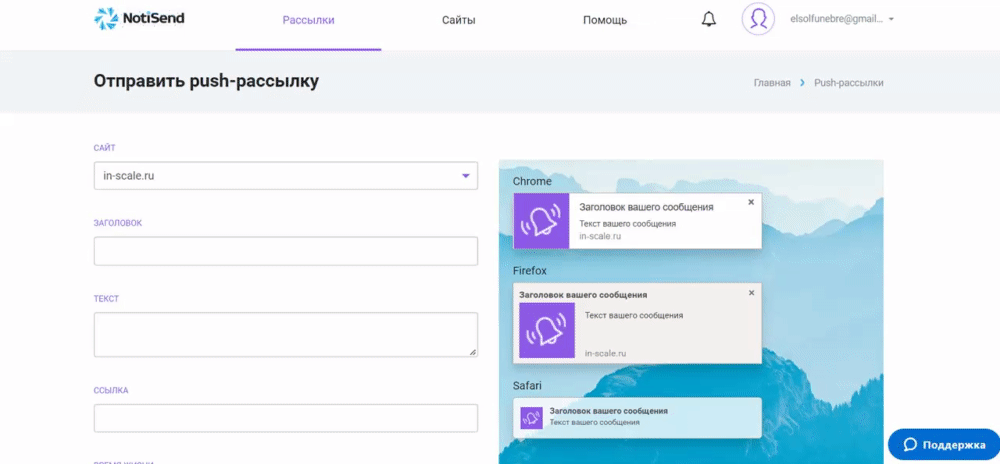Open the notifications bell icon

coord(709,19)
